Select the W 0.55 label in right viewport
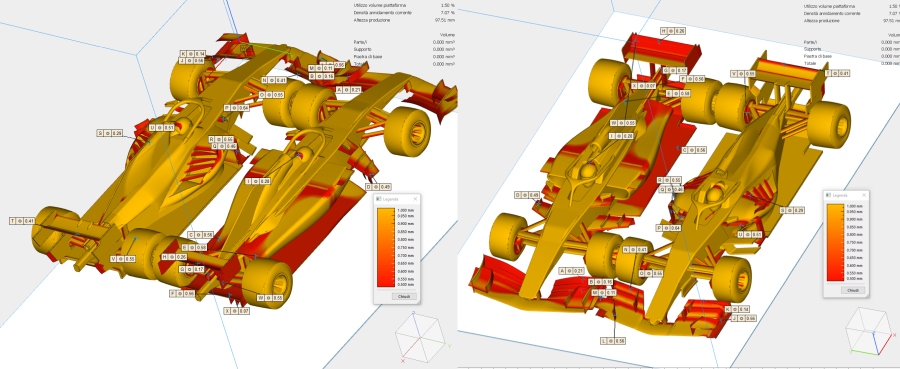The image size is (900, 369). 623,123
